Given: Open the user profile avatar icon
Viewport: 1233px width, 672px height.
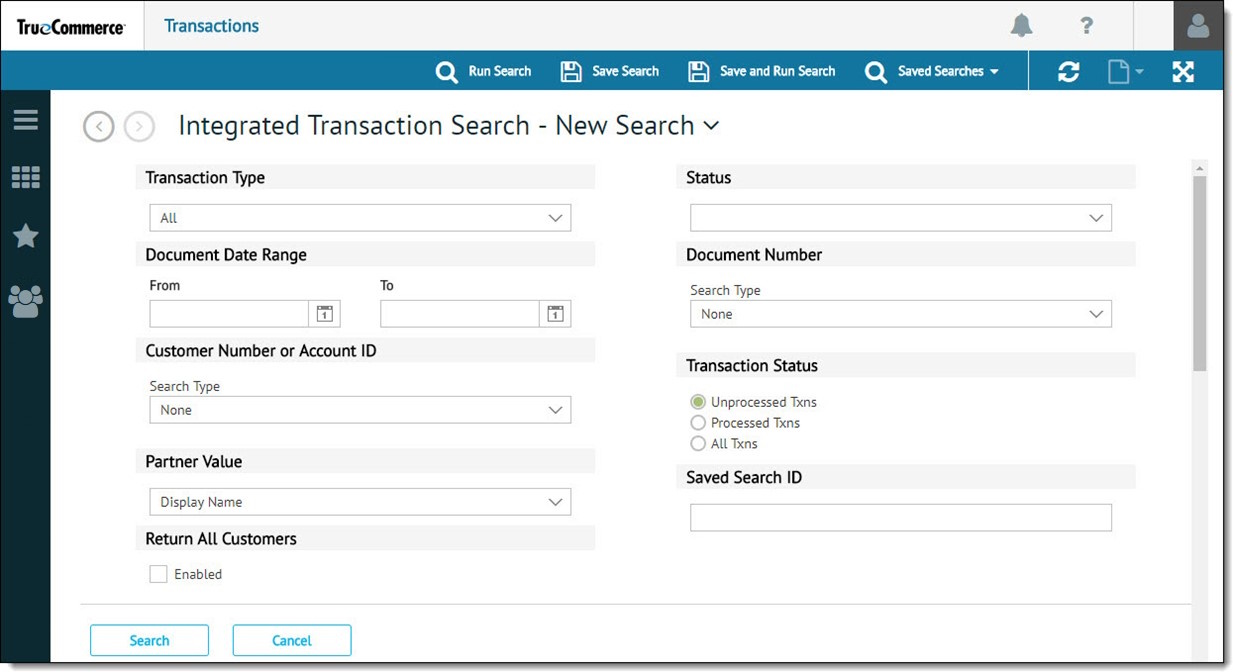Looking at the screenshot, I should [x=1197, y=27].
